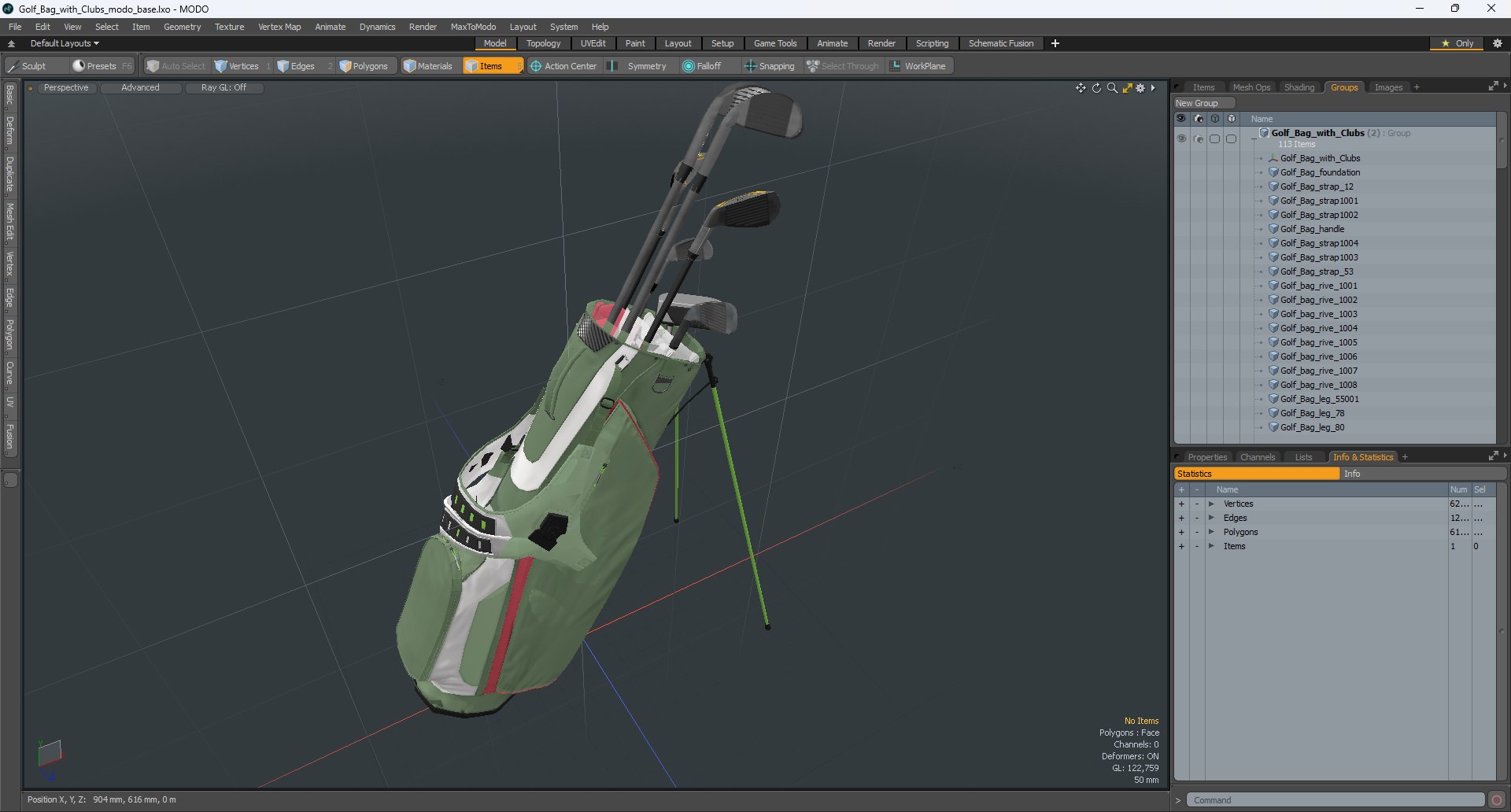Toggle Snapping on or off
The image size is (1511, 812).
pos(770,66)
